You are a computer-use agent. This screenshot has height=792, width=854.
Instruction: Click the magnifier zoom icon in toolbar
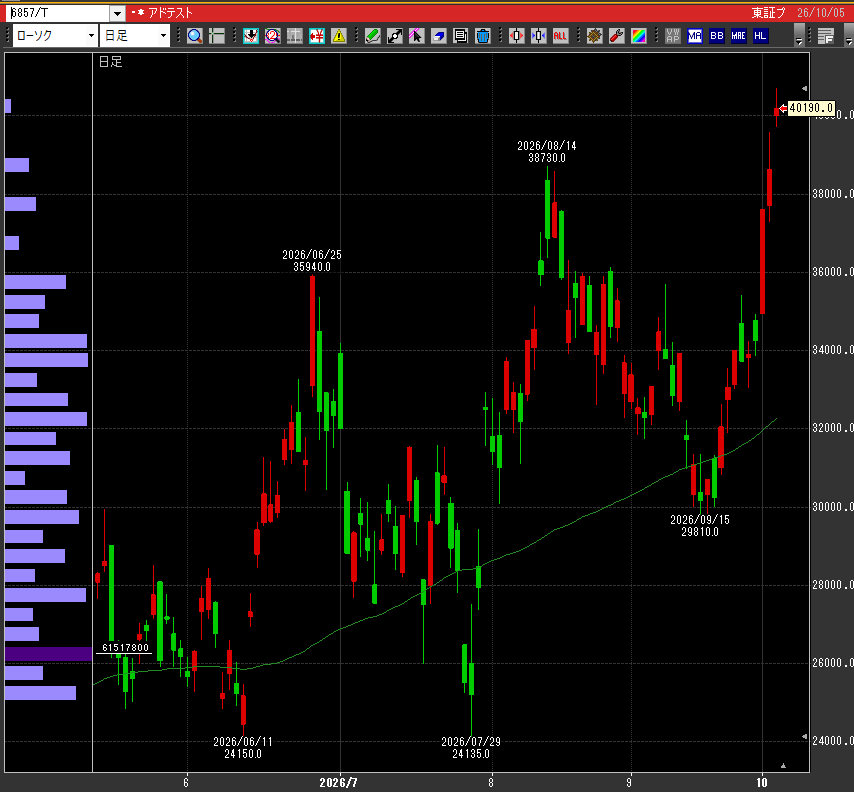click(x=194, y=36)
